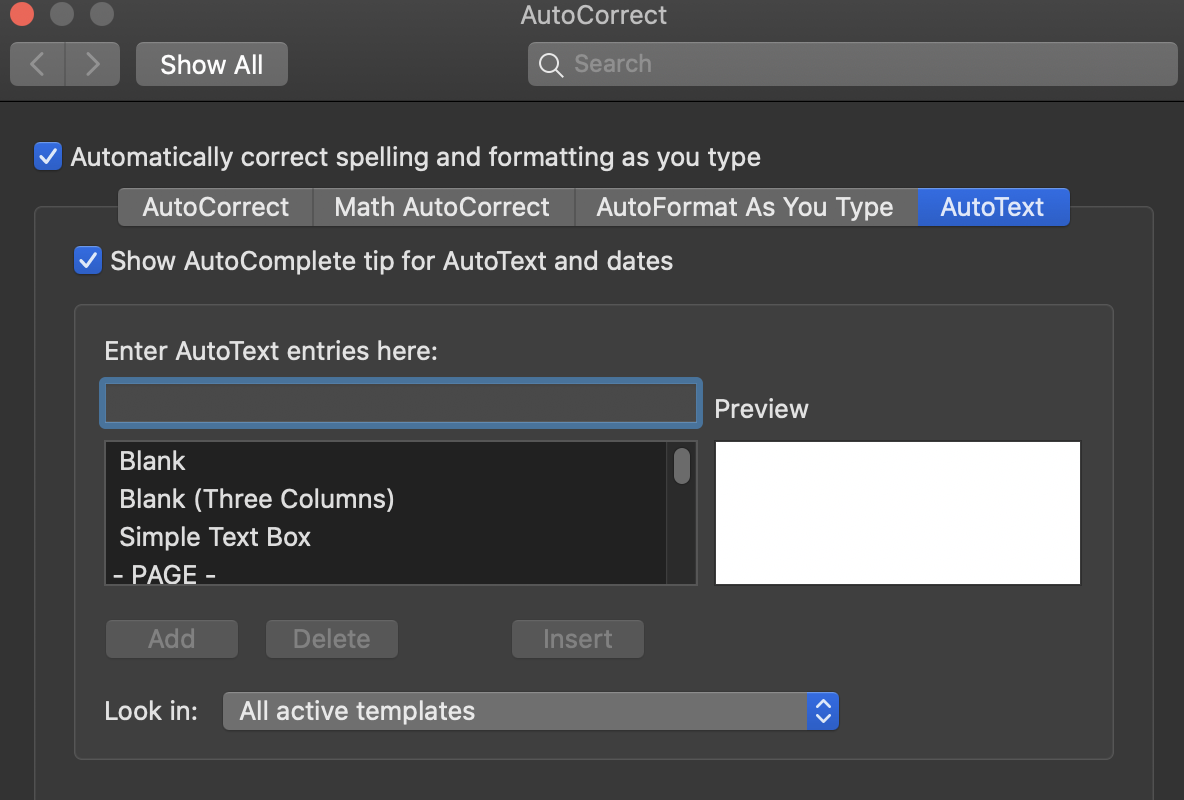Select the Blank entry in list
1184x800 pixels.
pos(385,461)
